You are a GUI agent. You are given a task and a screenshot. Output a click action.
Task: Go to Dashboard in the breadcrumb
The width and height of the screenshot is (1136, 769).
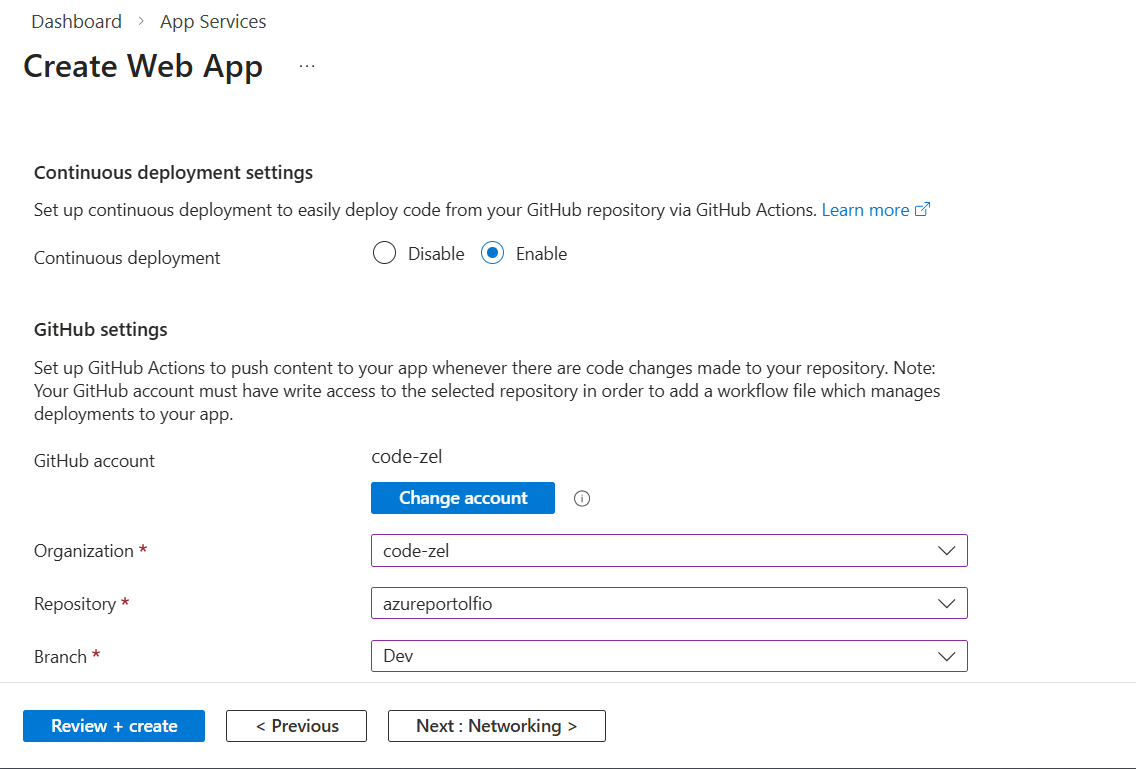pos(76,22)
